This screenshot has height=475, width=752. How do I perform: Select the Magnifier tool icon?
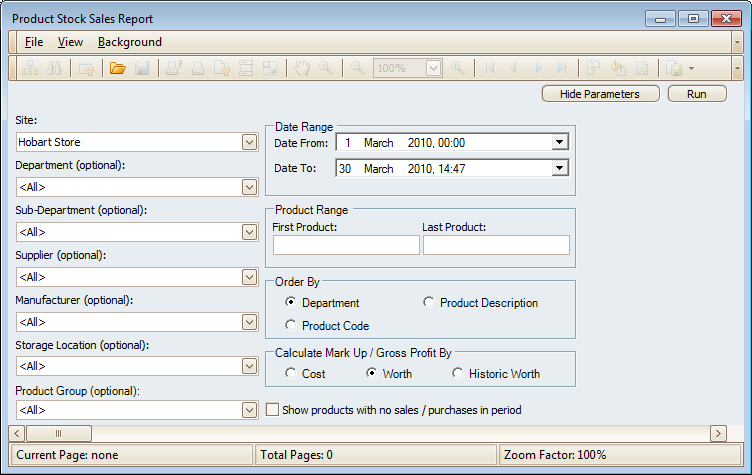[326, 68]
